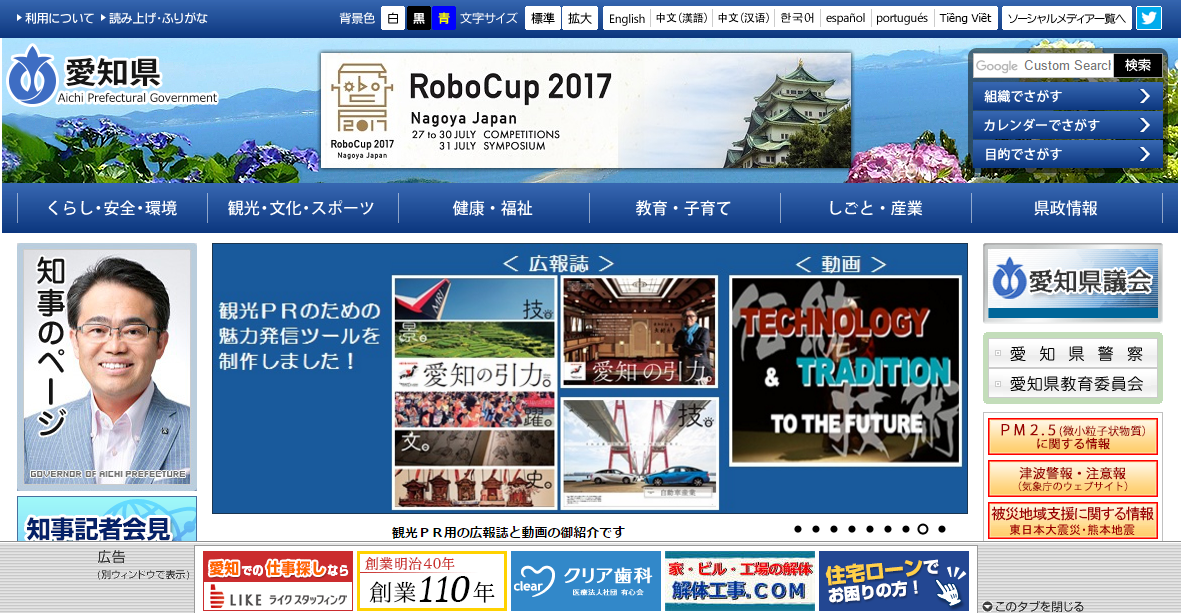This screenshot has height=613, width=1181.
Task: Open 利用について link
Action: click(55, 18)
